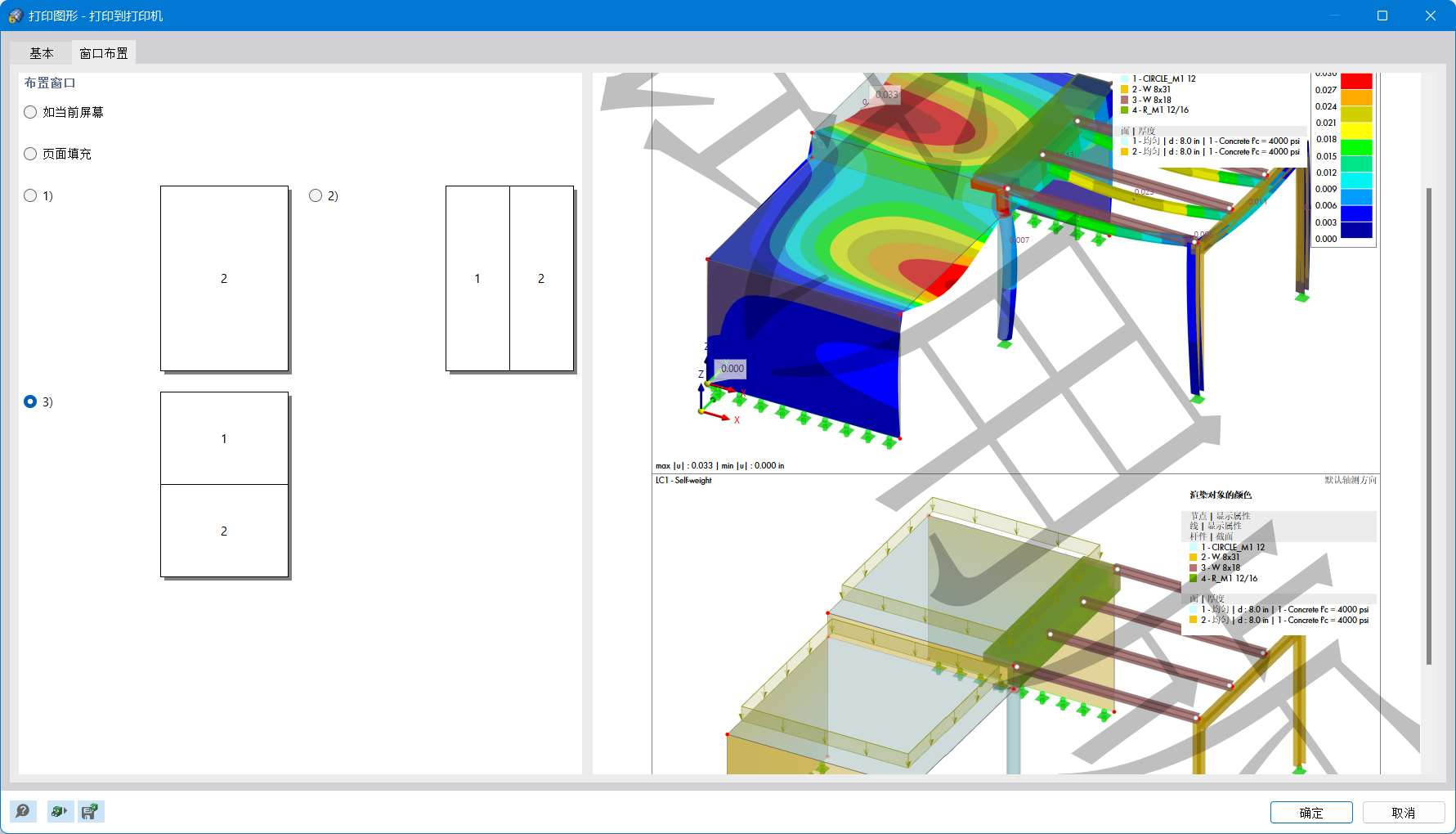1456x834 pixels.
Task: Click the save print settings as default icon
Action: [90, 811]
